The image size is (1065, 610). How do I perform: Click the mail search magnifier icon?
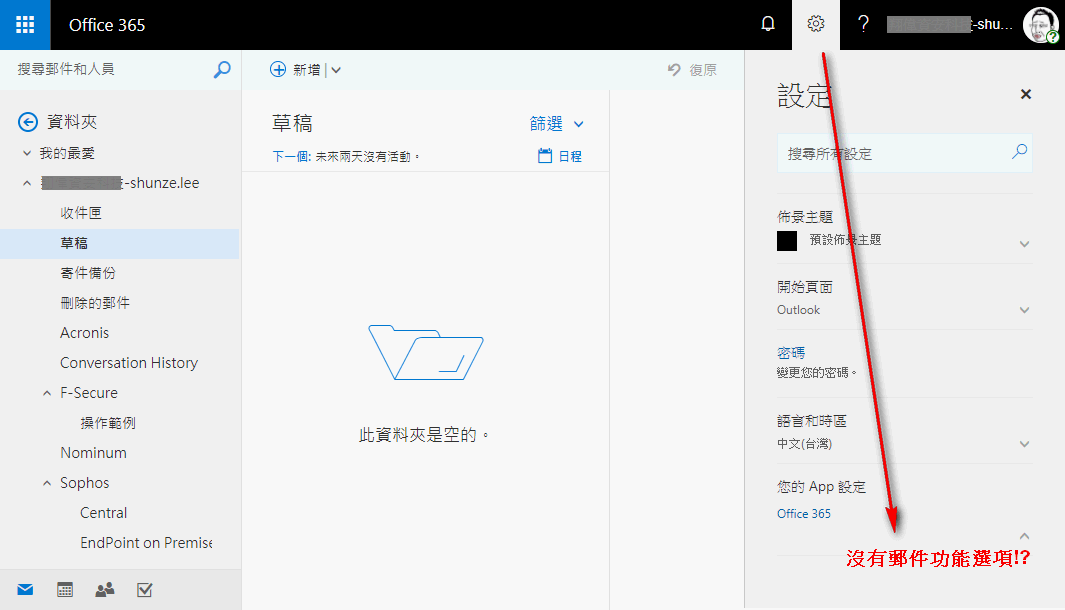pyautogui.click(x=222, y=69)
